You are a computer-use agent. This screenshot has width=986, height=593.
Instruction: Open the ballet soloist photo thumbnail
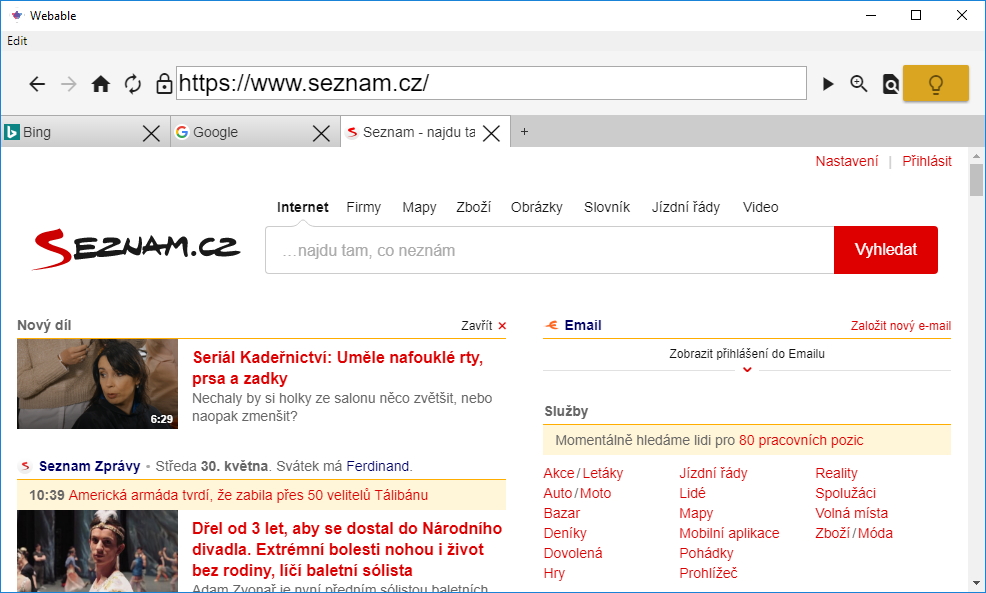97,551
